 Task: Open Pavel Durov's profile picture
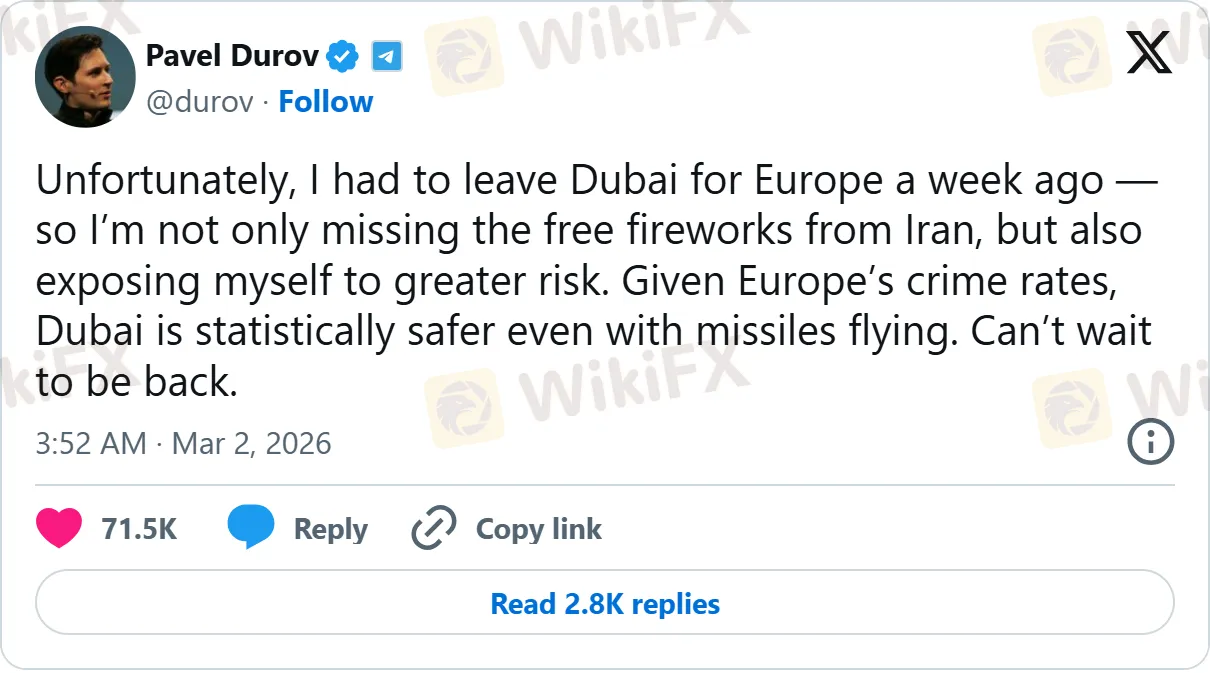click(x=85, y=77)
